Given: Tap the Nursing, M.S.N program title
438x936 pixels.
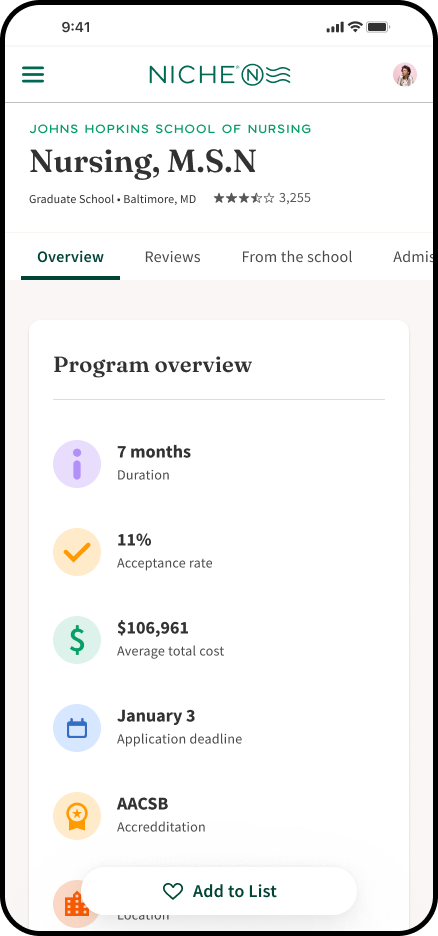Looking at the screenshot, I should 143,162.
